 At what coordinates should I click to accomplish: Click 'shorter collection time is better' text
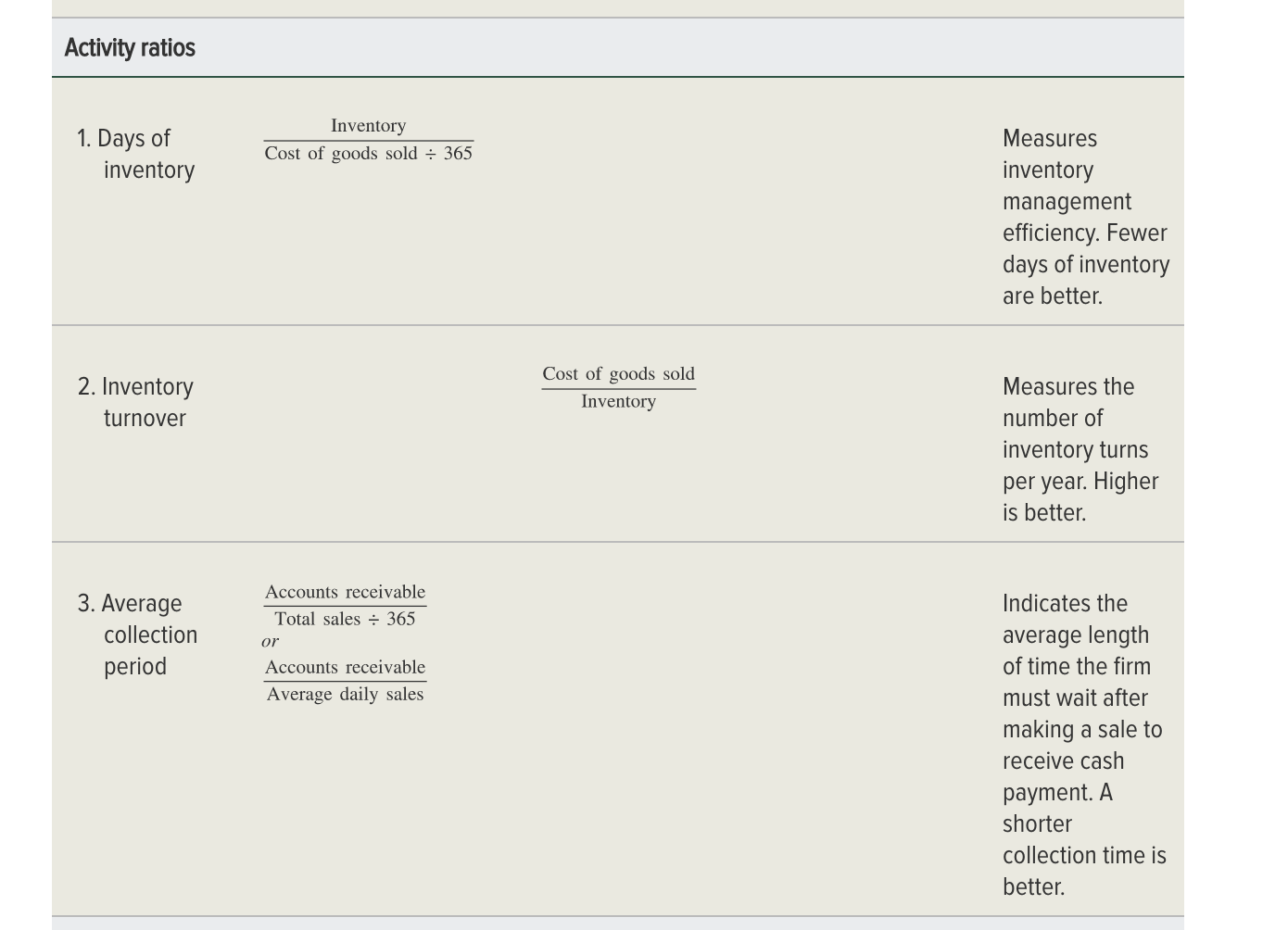pos(1084,855)
